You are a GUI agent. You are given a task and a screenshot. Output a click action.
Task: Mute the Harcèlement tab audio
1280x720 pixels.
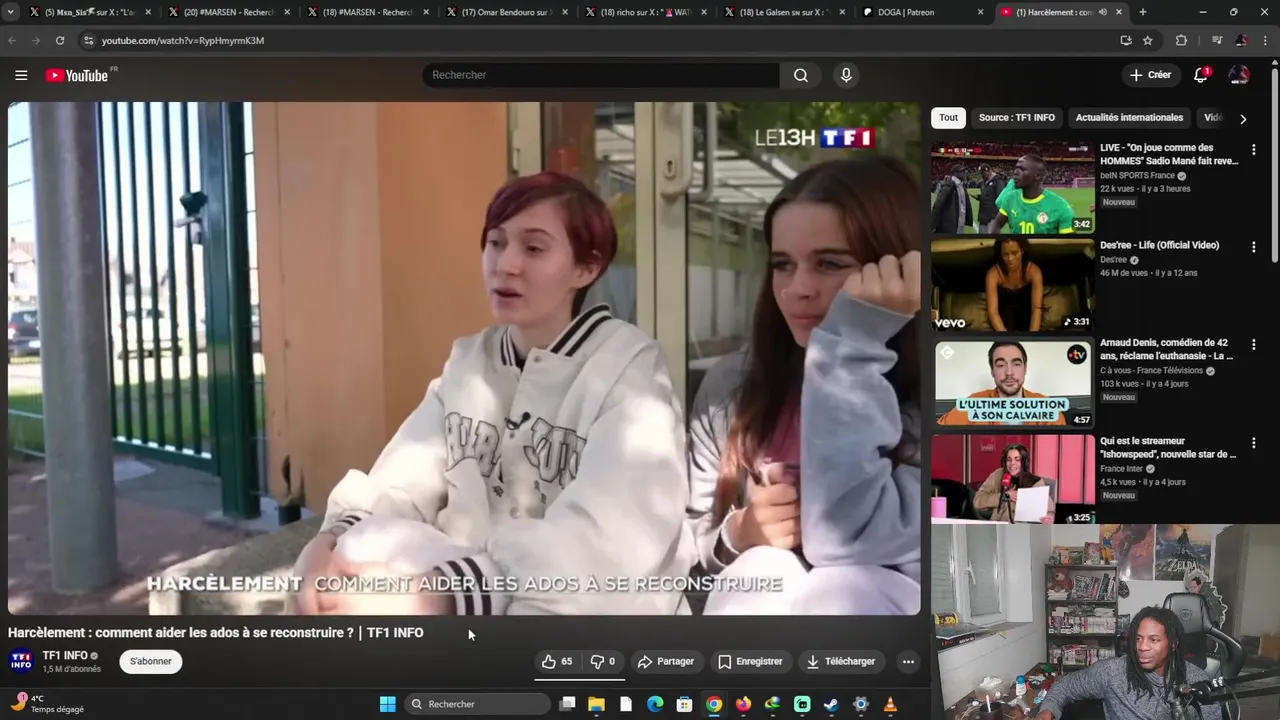coord(1103,12)
